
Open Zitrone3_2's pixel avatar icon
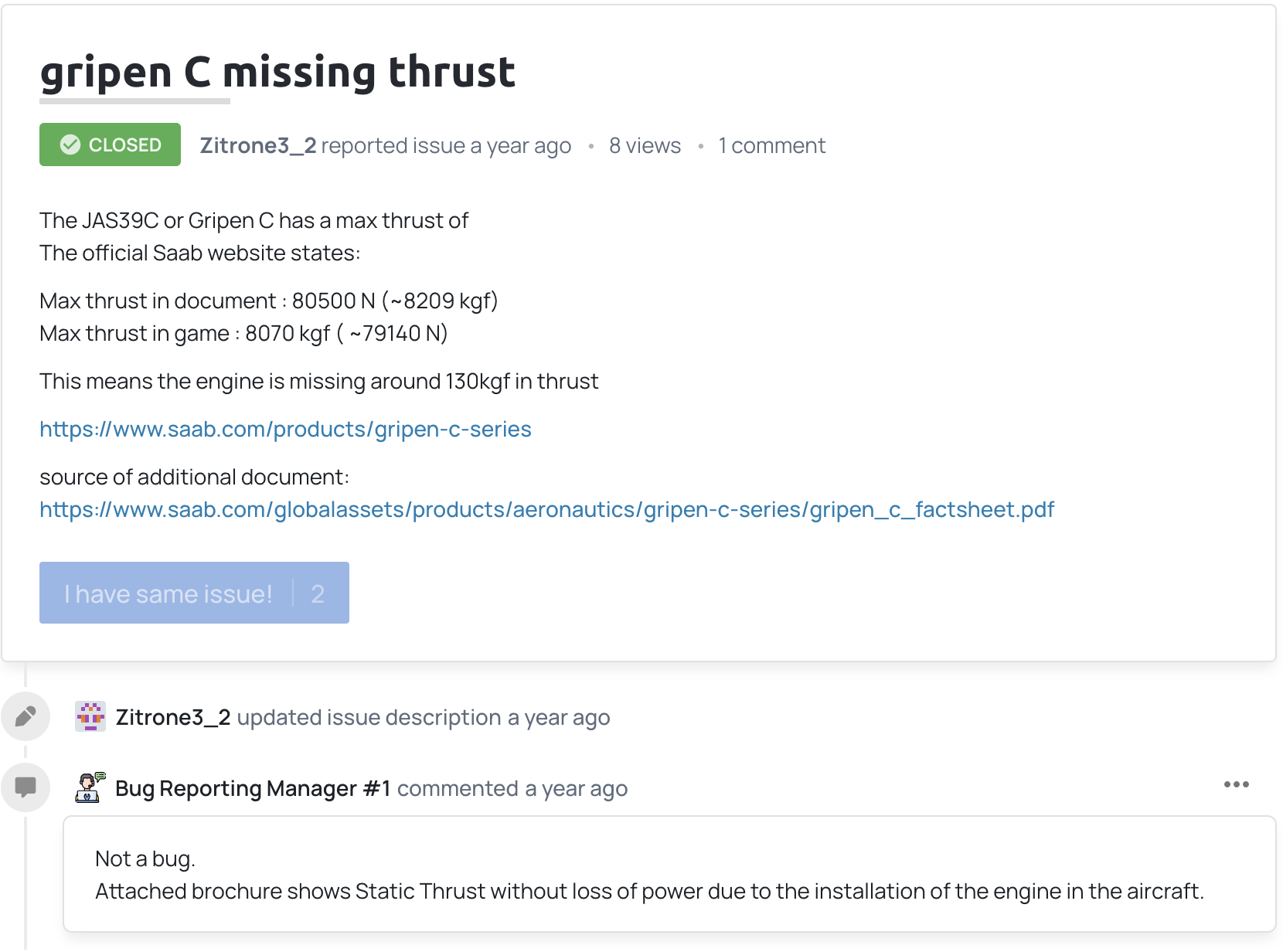tap(90, 716)
